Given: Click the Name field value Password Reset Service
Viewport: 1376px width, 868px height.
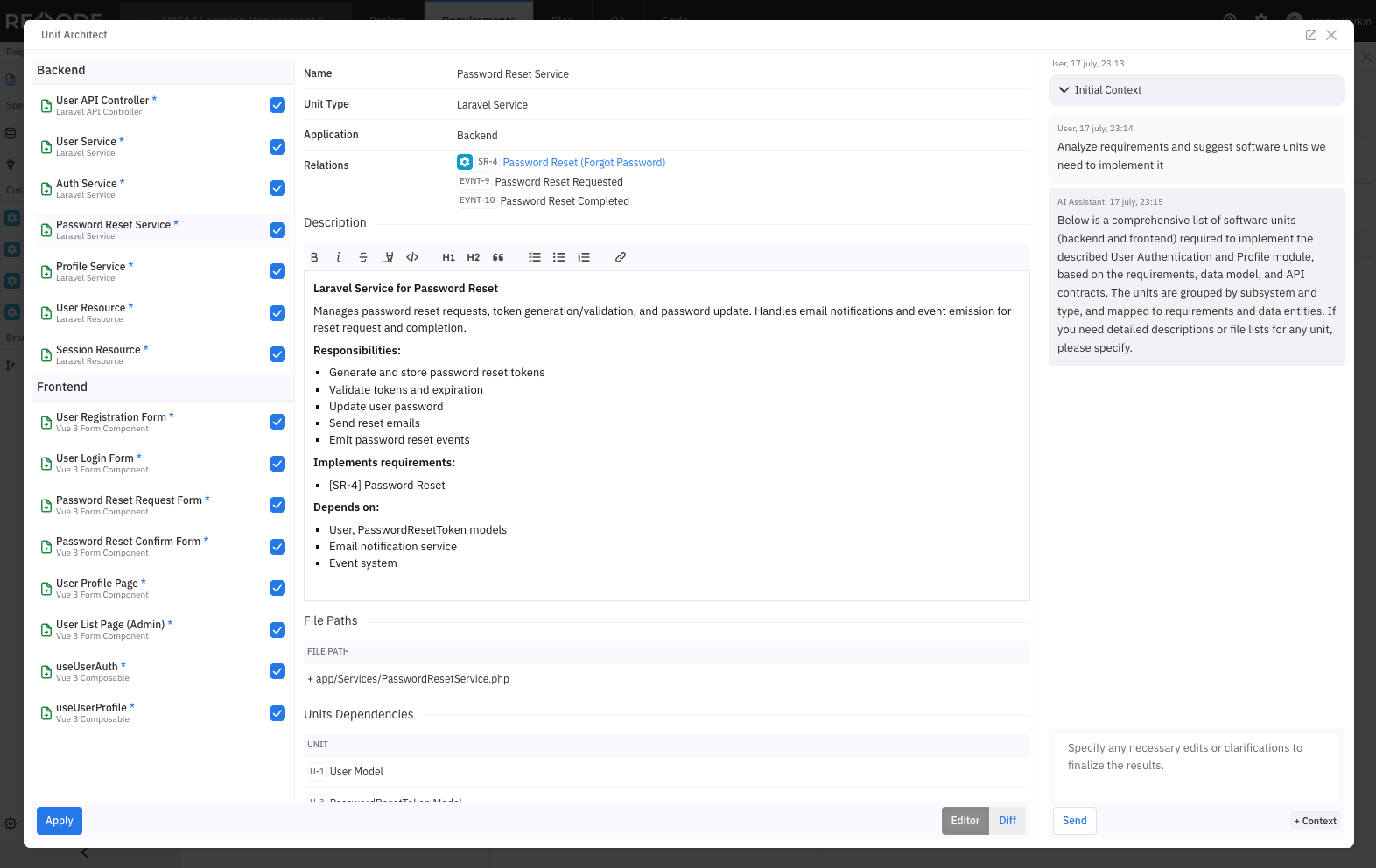Looking at the screenshot, I should point(513,74).
